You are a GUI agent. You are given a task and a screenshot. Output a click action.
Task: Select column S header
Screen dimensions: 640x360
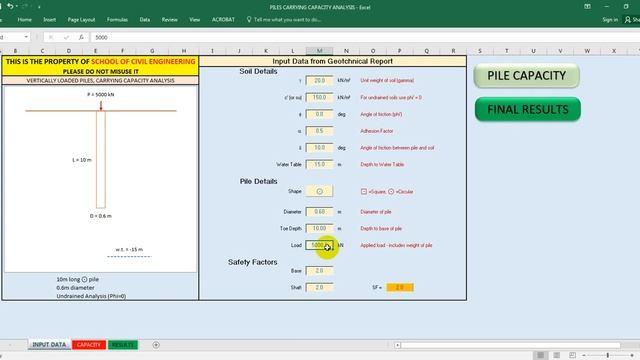tap(480, 51)
